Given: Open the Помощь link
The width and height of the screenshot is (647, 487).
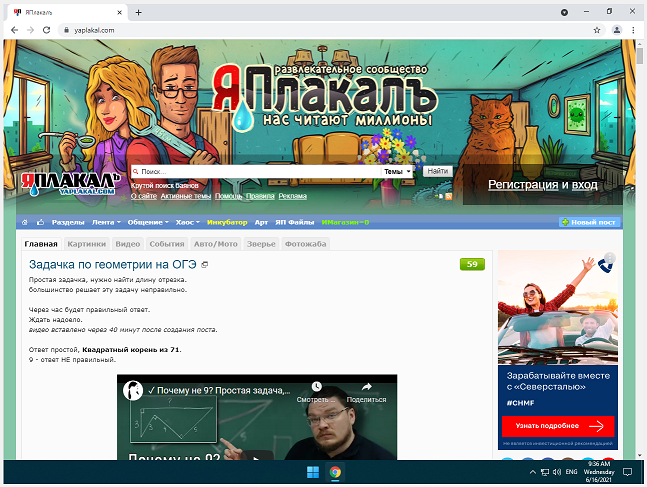Looking at the screenshot, I should point(228,196).
